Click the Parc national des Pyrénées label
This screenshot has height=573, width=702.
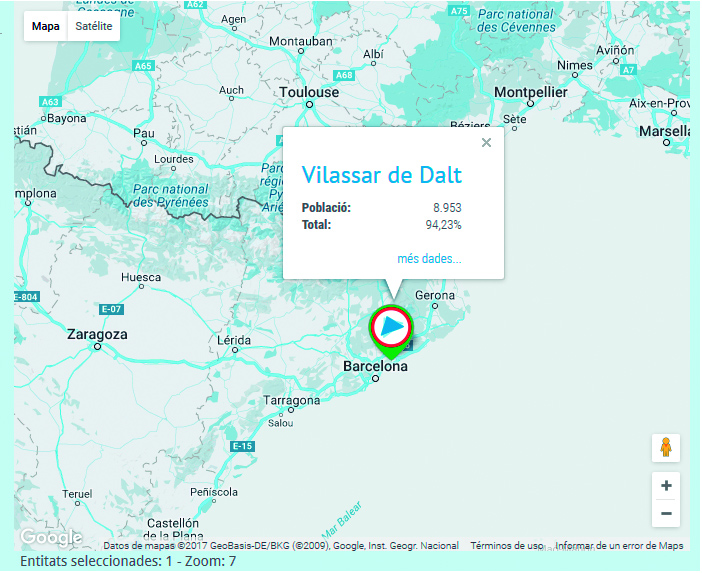coord(170,195)
